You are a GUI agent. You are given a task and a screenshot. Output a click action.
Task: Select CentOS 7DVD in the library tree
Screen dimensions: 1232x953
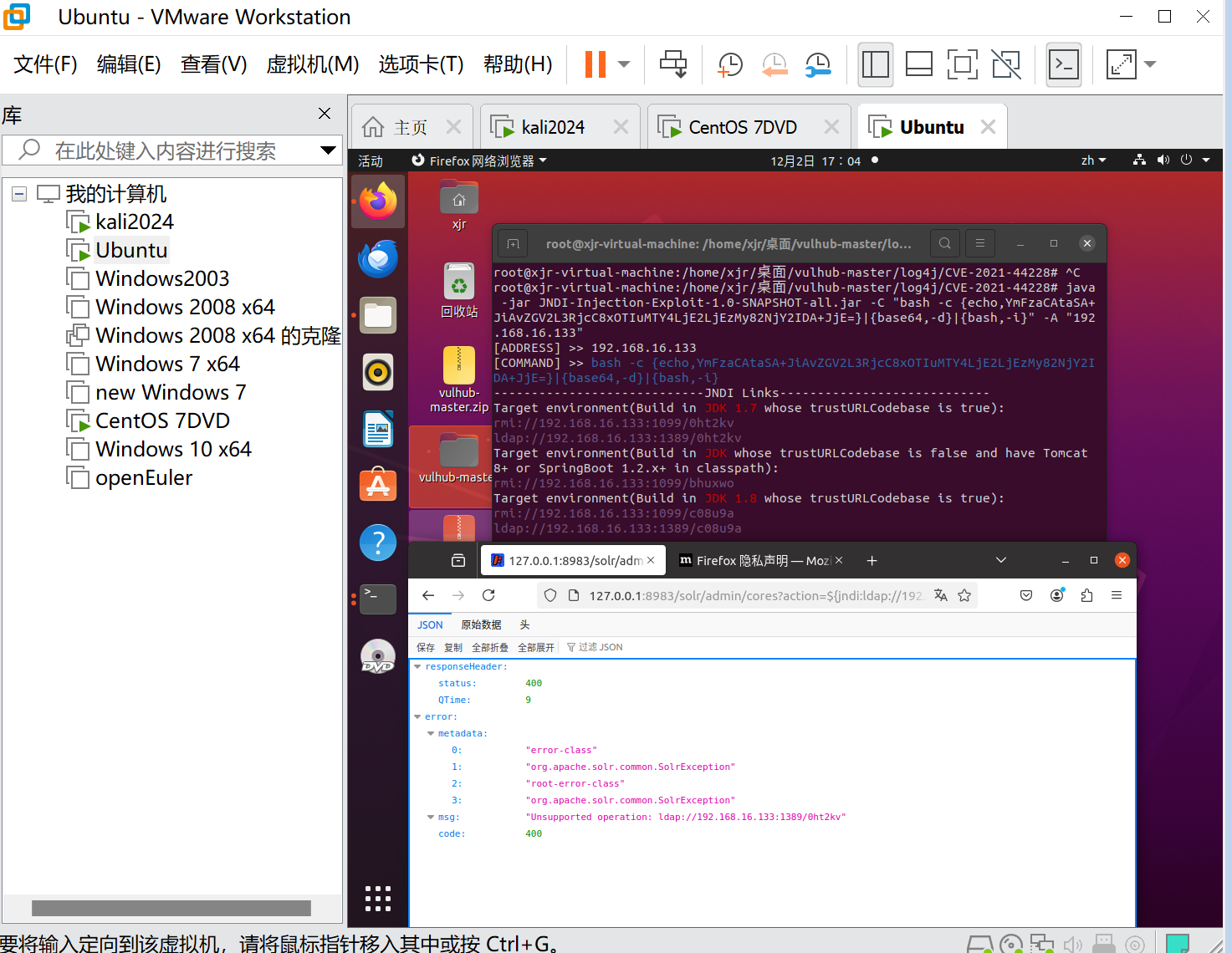point(162,421)
